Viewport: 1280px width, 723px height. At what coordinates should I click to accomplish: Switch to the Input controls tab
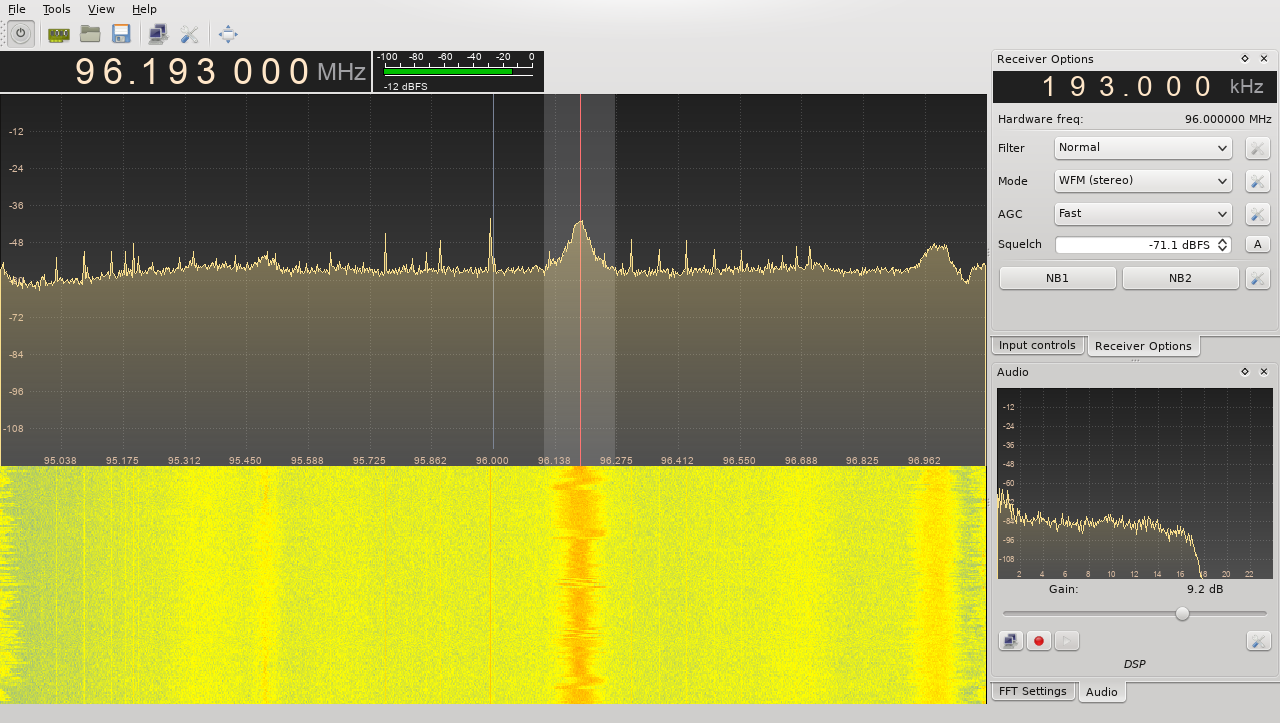pos(1038,345)
